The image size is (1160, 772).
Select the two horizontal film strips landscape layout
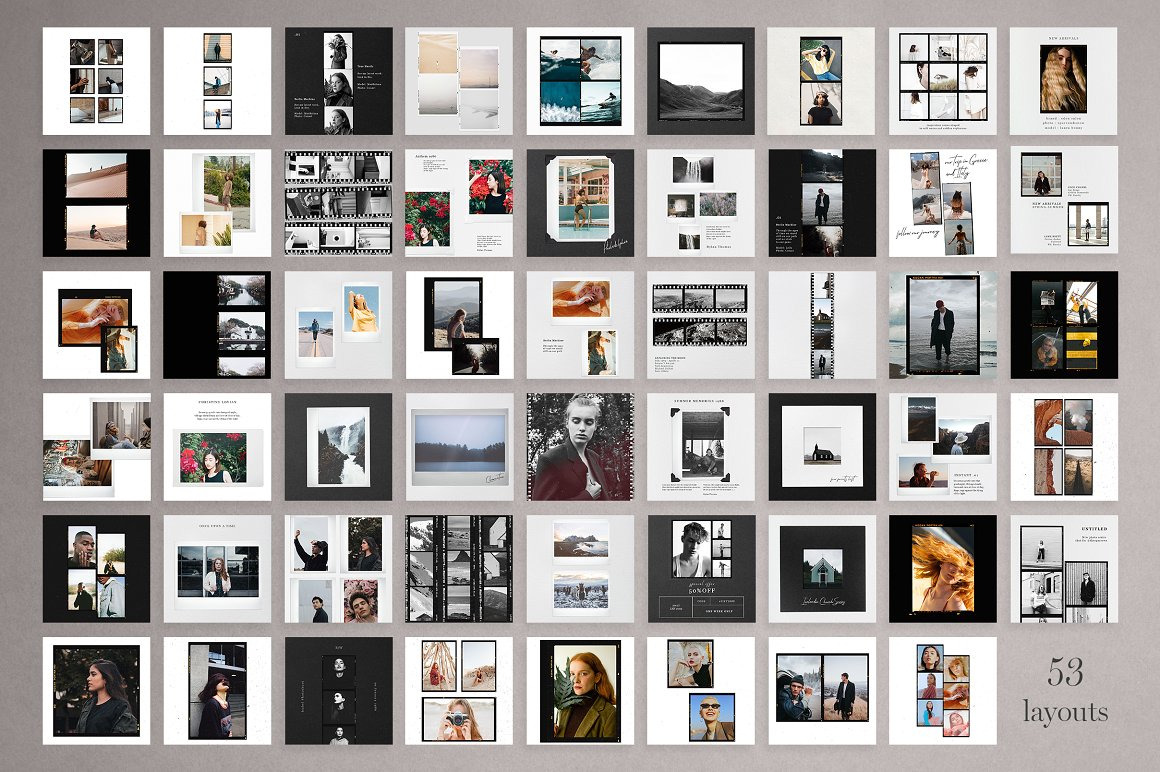[x=701, y=325]
